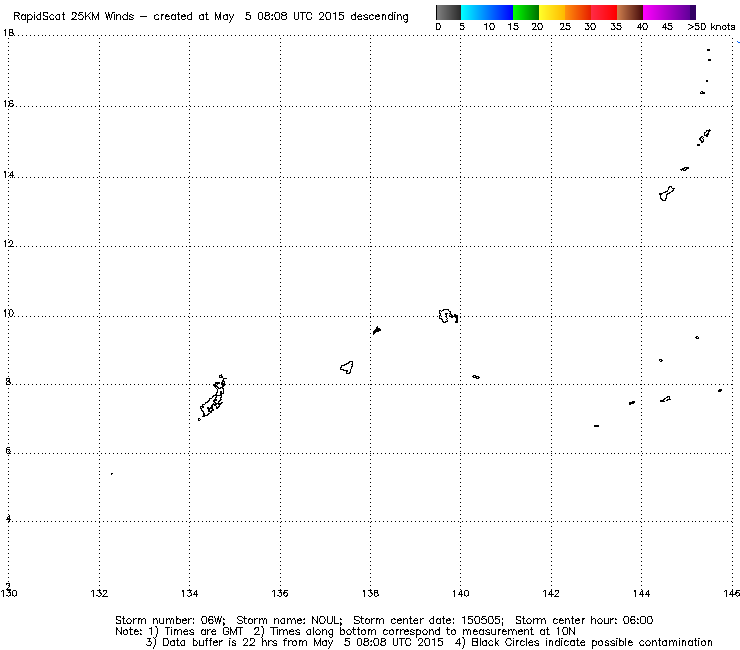Click the '35' label under the color bar
Screen dimensions: 740x650
pyautogui.click(x=616, y=27)
